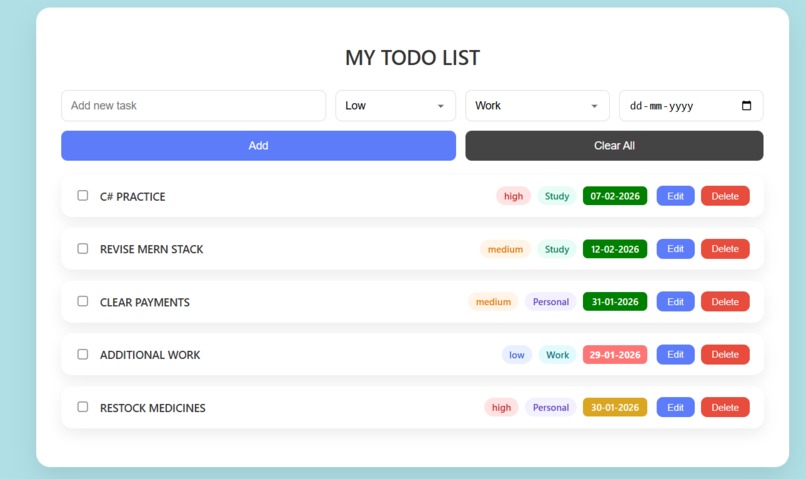Edit the RESTOCK MEDICINES task
The image size is (806, 479).
point(675,408)
